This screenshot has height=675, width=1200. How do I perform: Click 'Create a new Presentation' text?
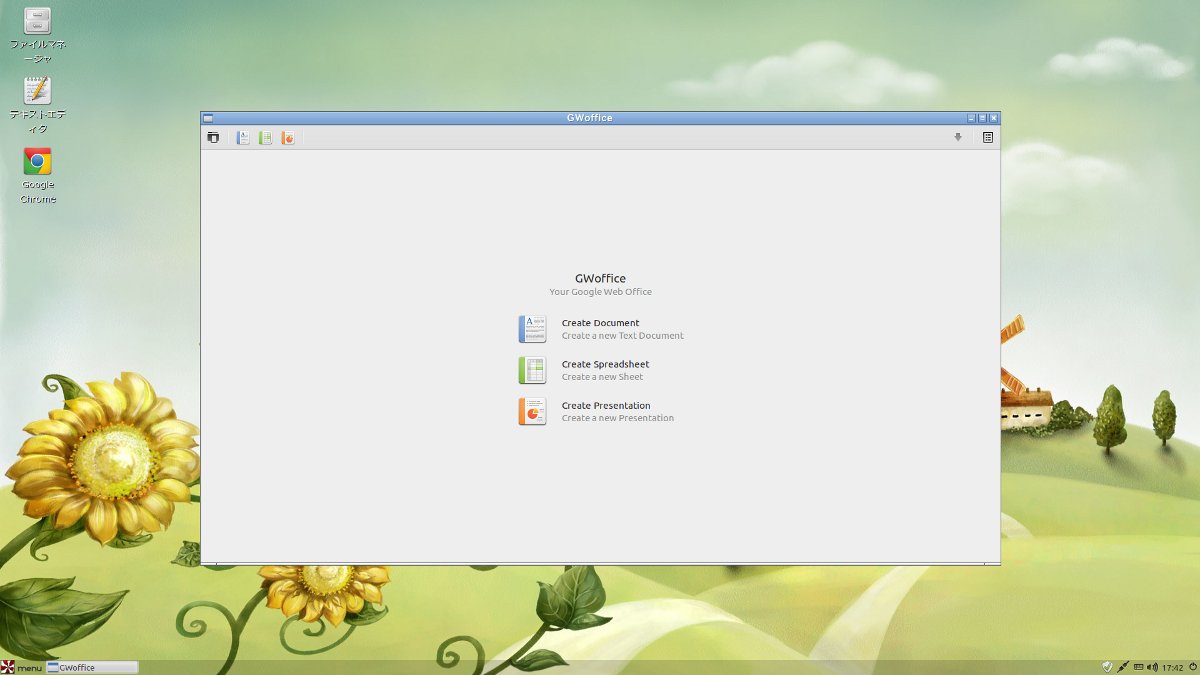click(618, 418)
